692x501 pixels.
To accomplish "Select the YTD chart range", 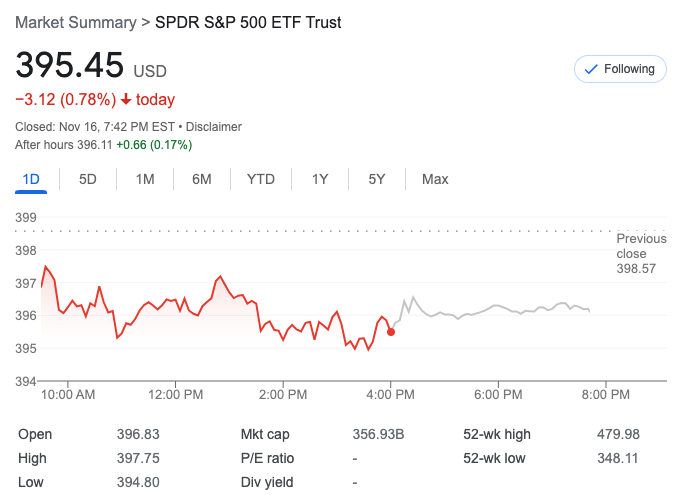I will pos(261,179).
